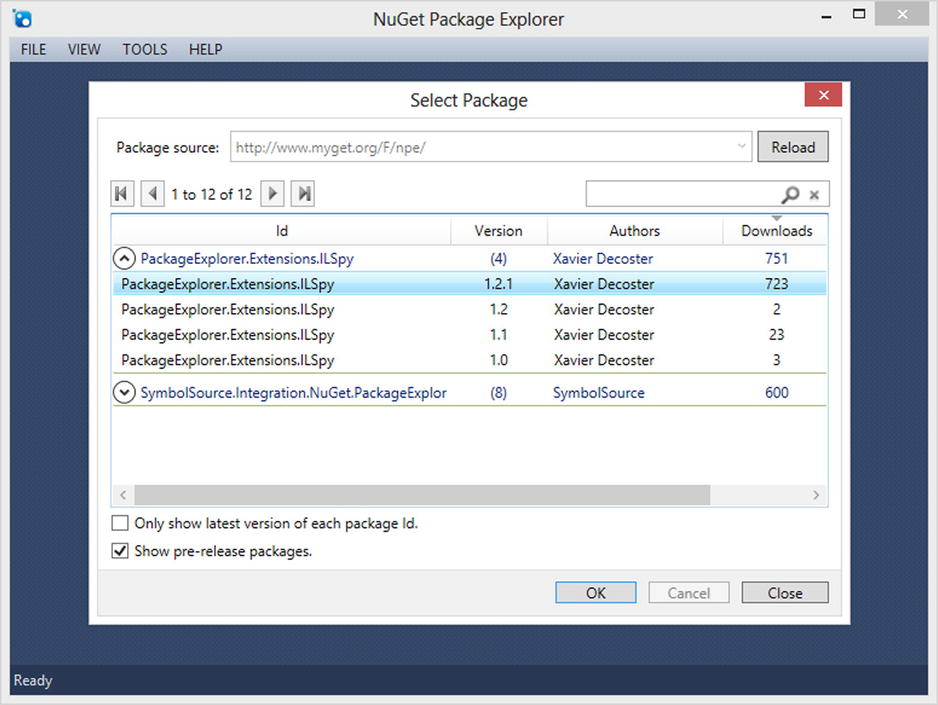Viewport: 938px width, 705px height.
Task: Click the 751 downloads group total
Action: pos(776,258)
